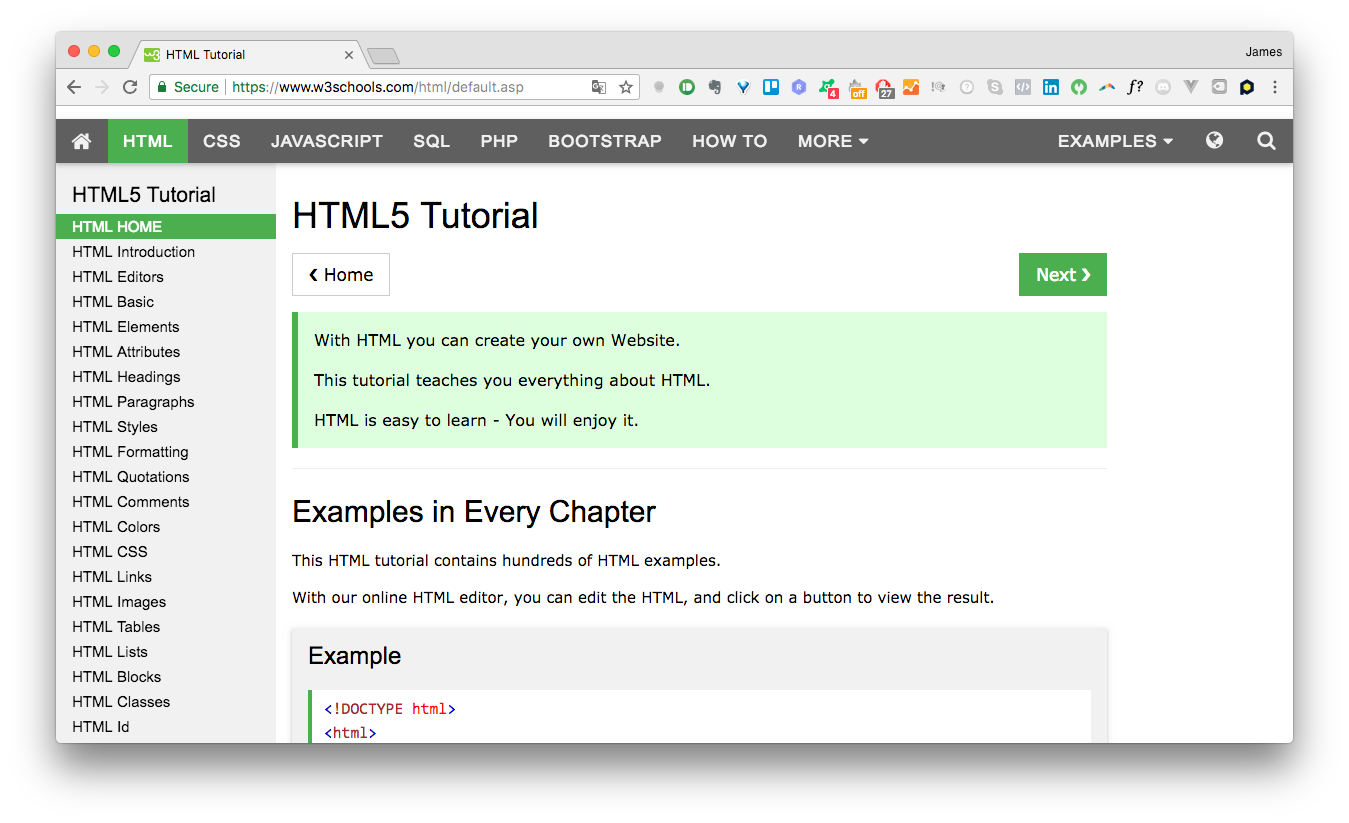Click the extension icon with 'off' badge
Image resolution: width=1349 pixels, height=823 pixels.
click(857, 88)
